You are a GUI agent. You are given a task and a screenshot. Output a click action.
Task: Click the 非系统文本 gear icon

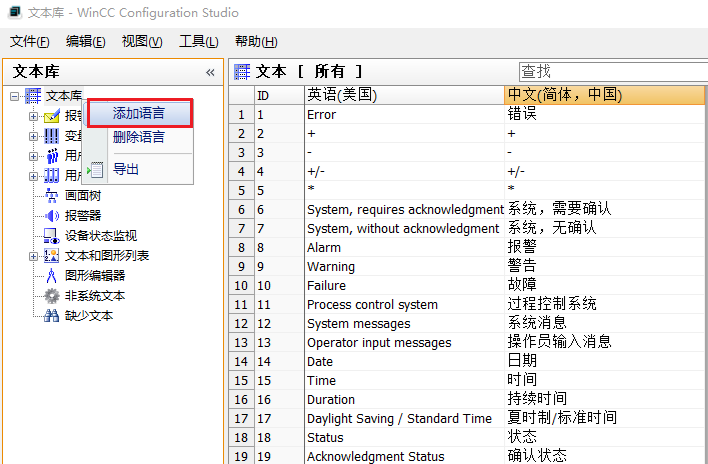click(52, 296)
